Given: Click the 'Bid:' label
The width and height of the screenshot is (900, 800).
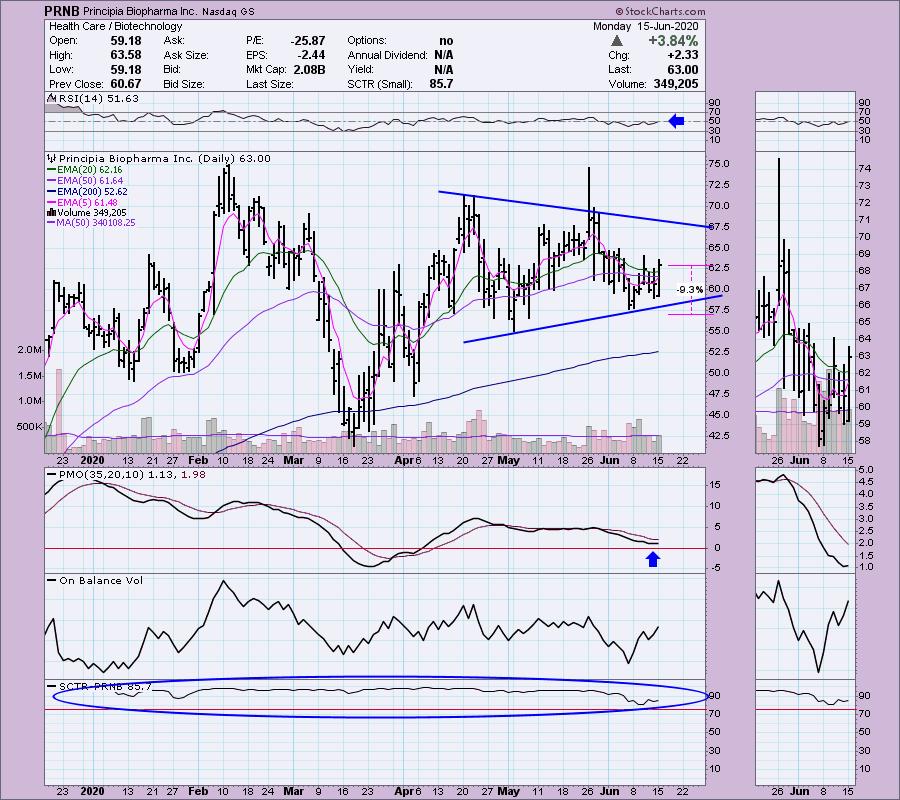Looking at the screenshot, I should tap(172, 69).
